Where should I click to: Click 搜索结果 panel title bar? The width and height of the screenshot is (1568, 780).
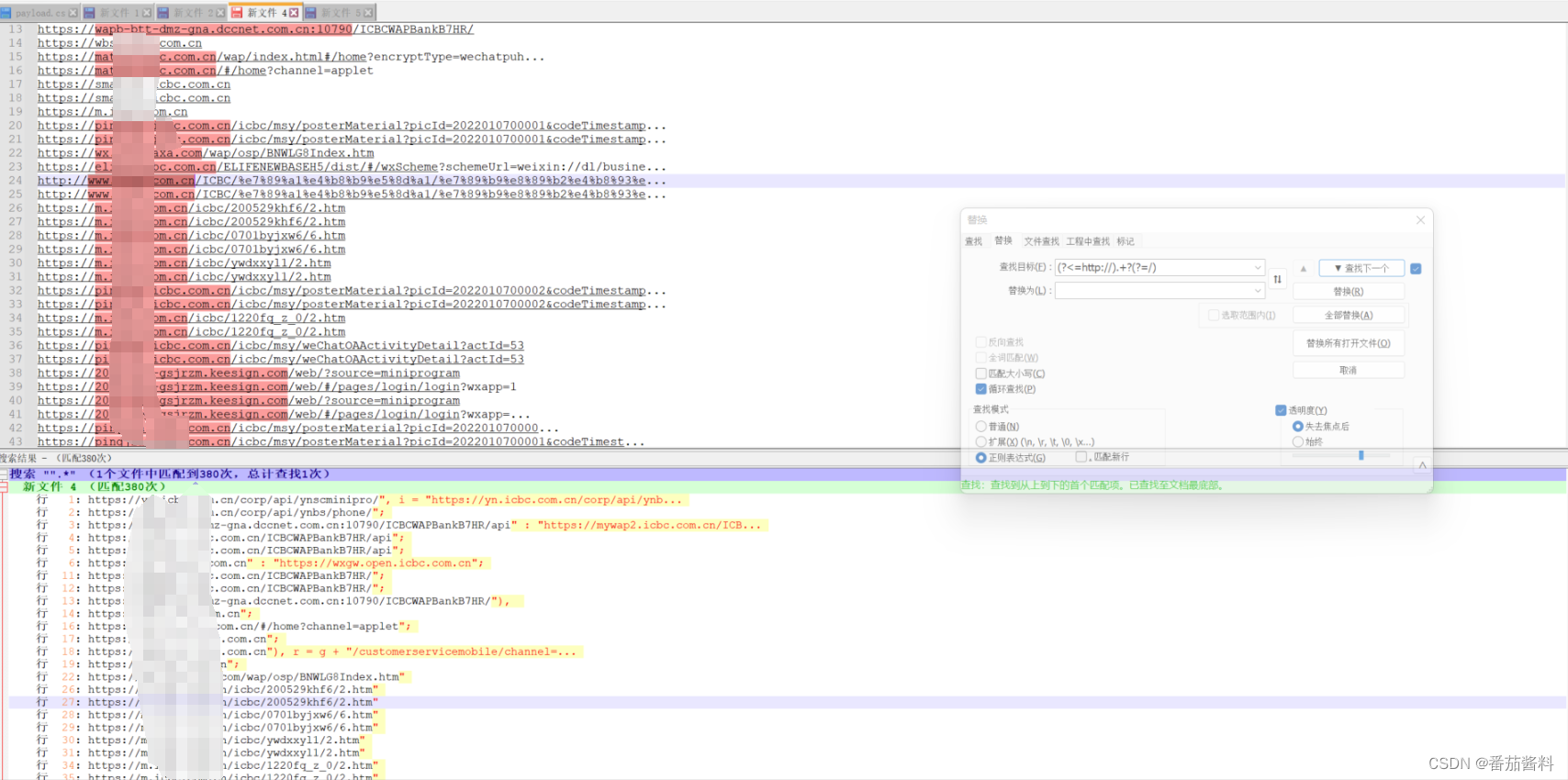coord(784,458)
